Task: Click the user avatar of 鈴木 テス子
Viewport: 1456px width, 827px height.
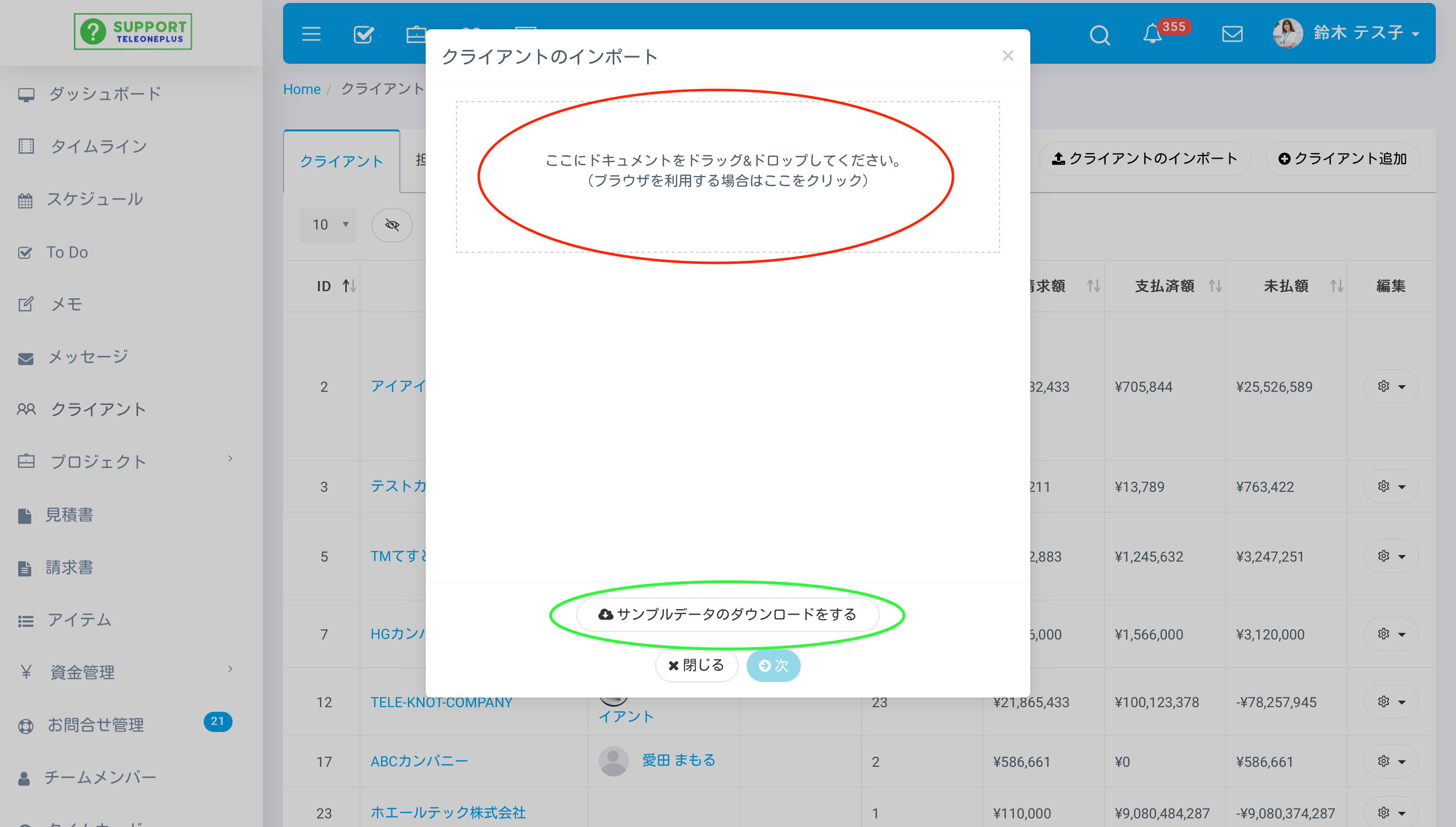Action: click(1287, 33)
